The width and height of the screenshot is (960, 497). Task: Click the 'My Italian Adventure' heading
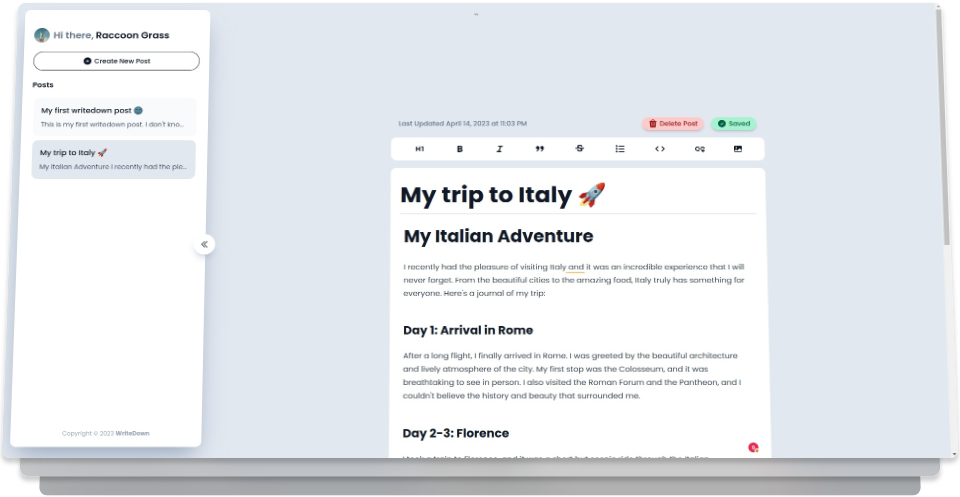(x=498, y=236)
